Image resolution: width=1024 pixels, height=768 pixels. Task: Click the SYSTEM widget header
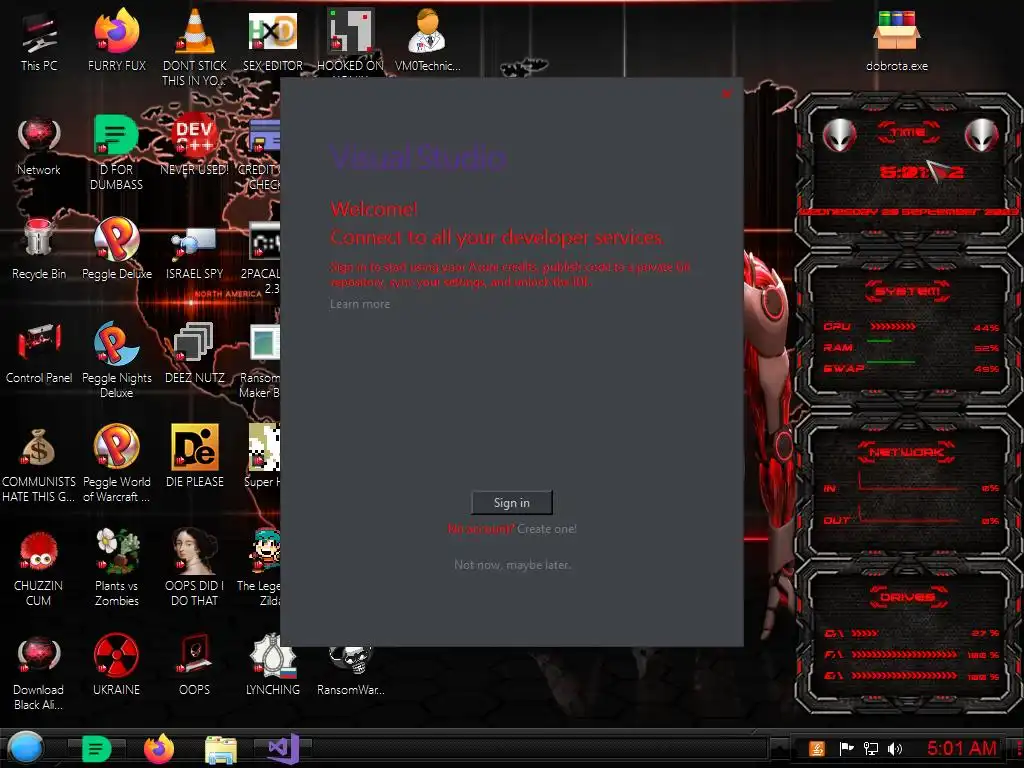point(908,291)
